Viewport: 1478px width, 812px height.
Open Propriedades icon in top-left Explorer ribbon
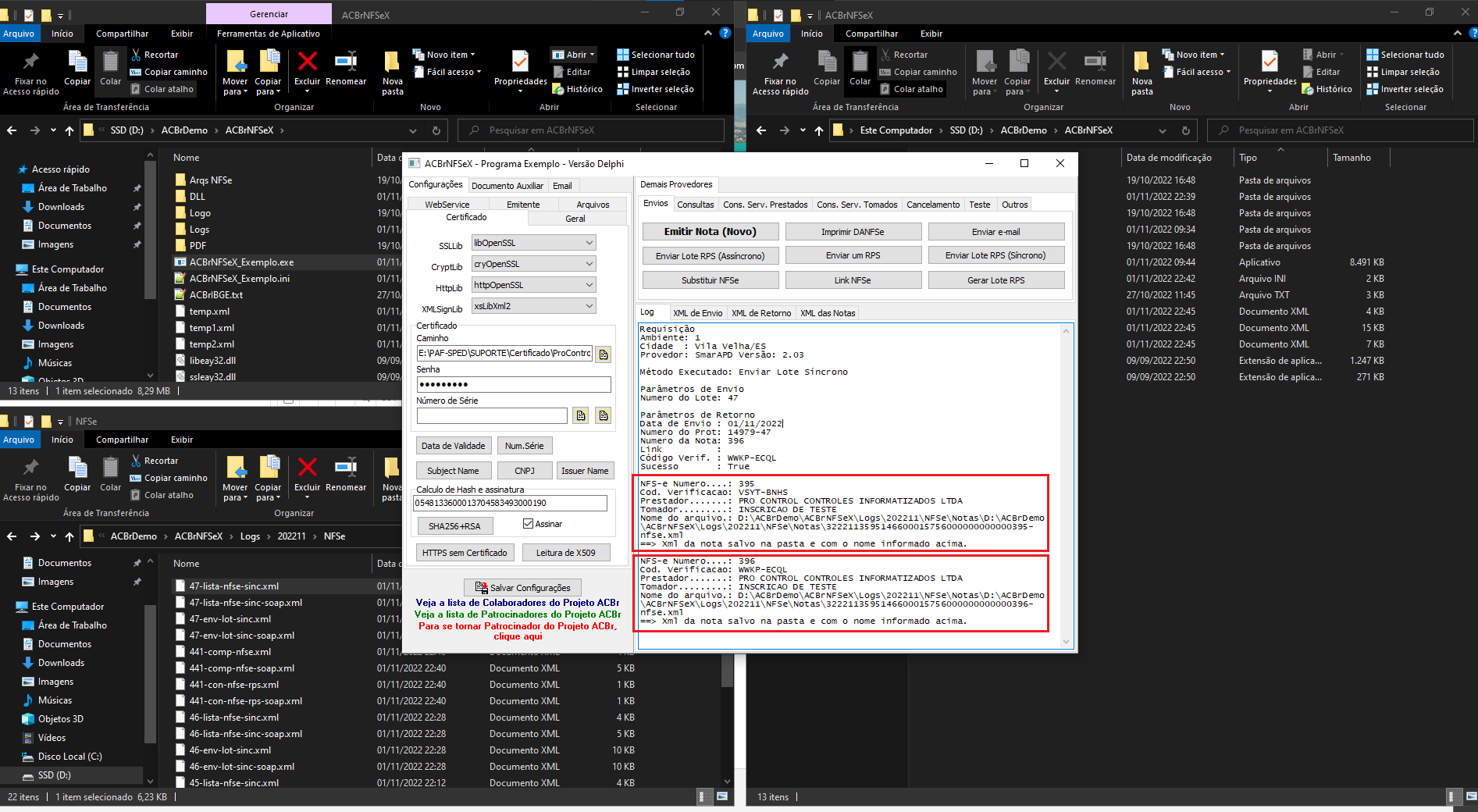[520, 62]
